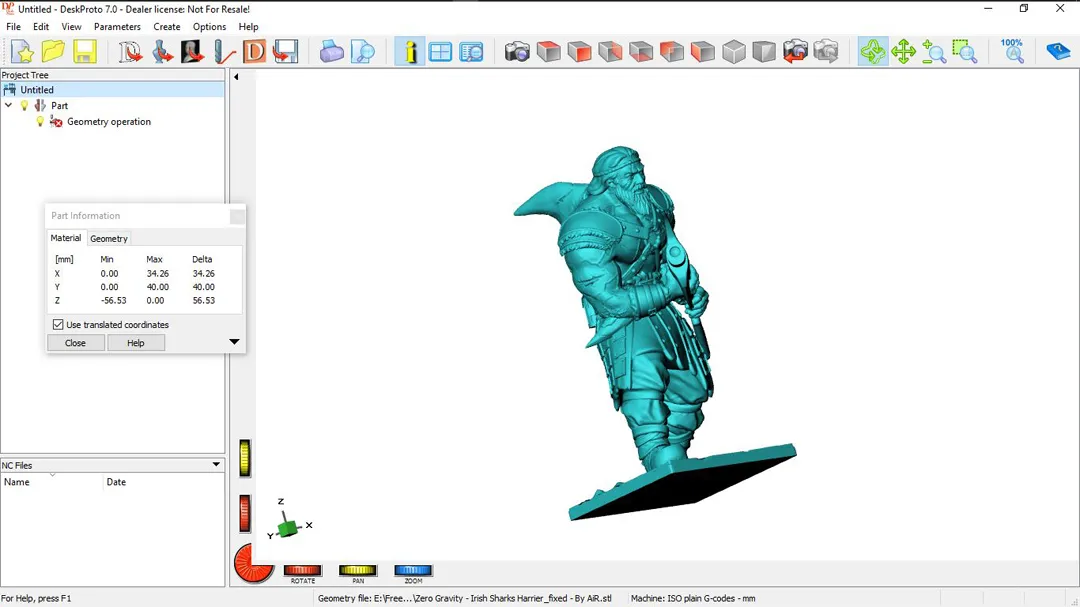
Task: Open help via blue book icon
Action: (x=1058, y=52)
